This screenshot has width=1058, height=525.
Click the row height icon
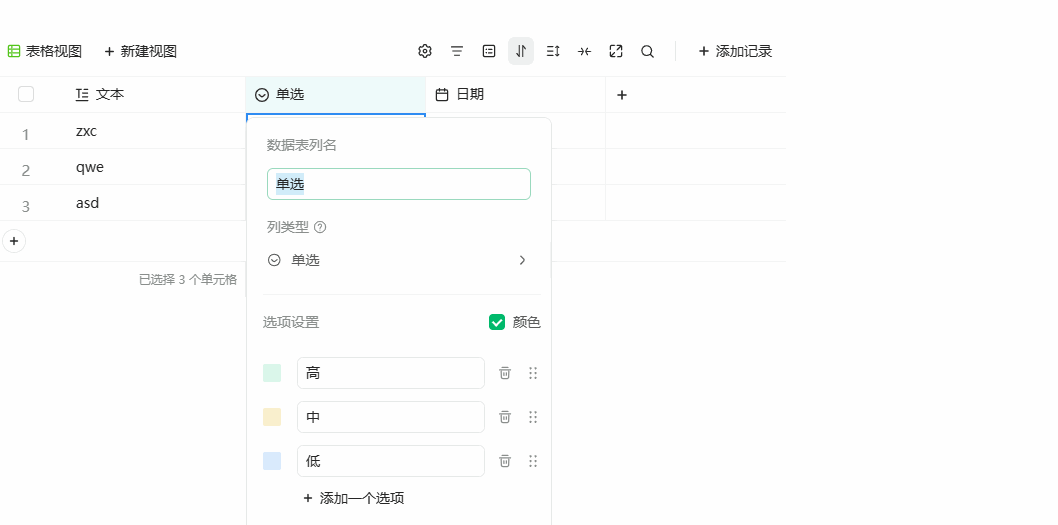pyautogui.click(x=553, y=51)
